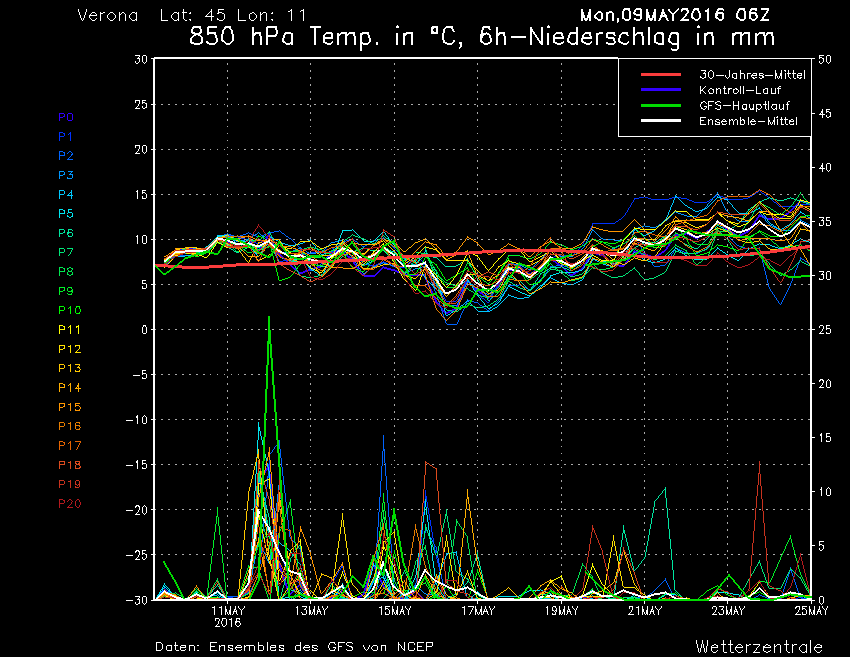The width and height of the screenshot is (850, 657).
Task: Click the GFS-Hauptlauf legend text
Action: 744,106
